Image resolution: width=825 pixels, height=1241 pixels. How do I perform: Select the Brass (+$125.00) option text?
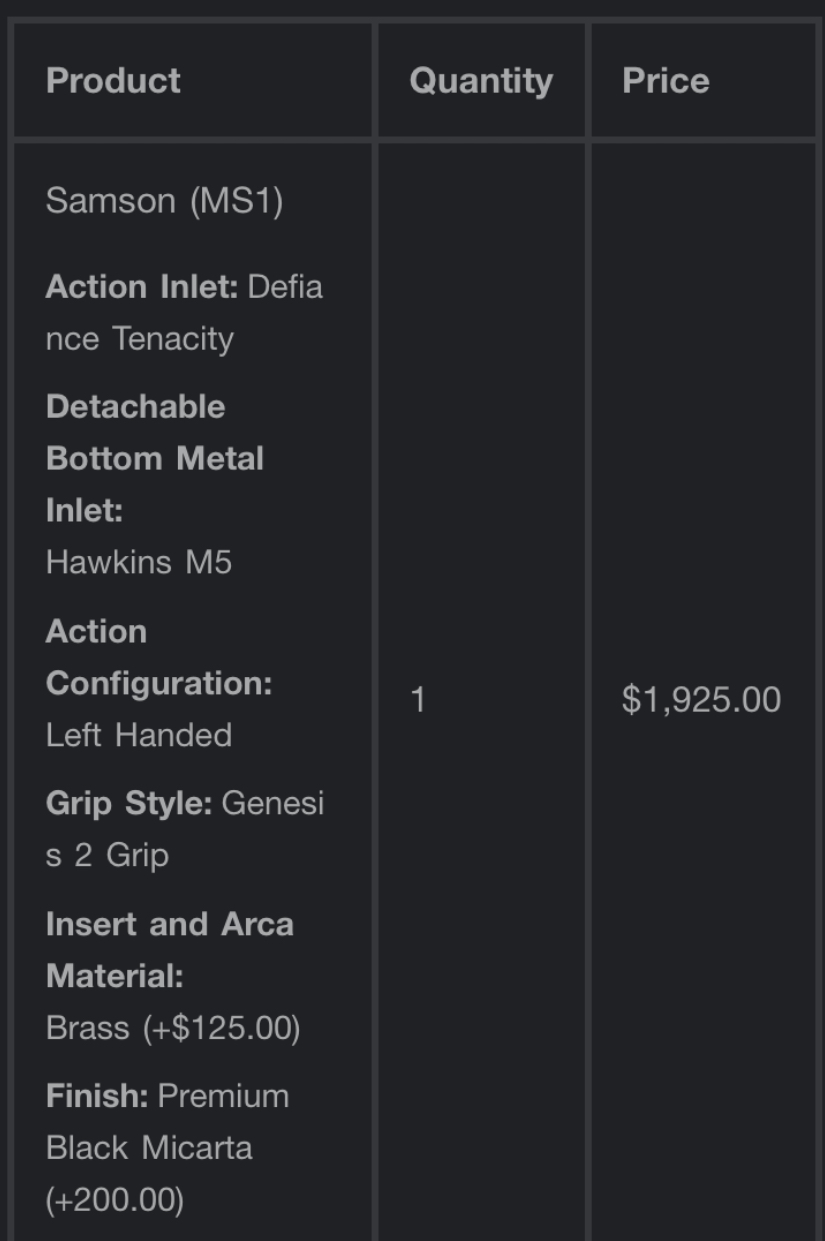pyautogui.click(x=173, y=1028)
